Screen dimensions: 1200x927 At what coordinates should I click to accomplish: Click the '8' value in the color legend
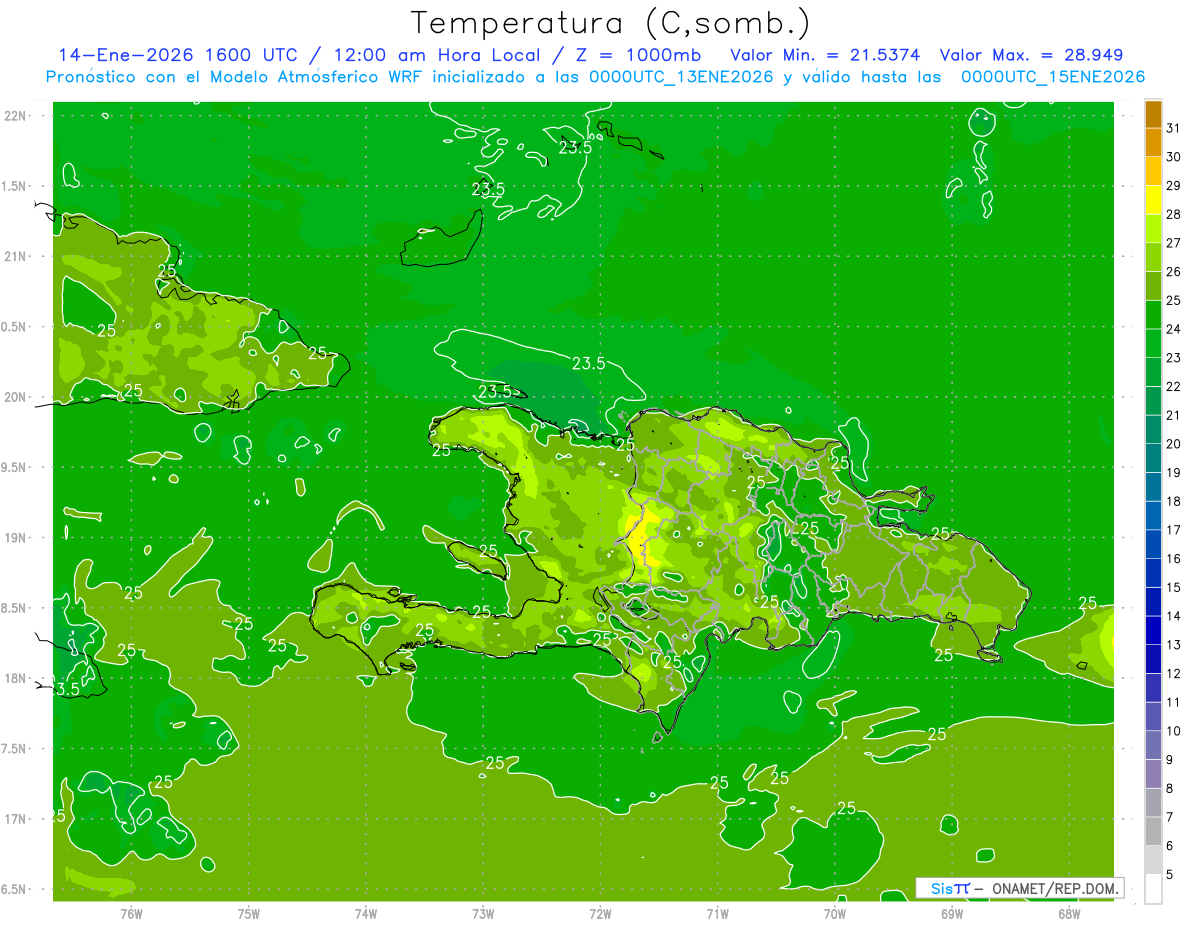pos(1170,788)
